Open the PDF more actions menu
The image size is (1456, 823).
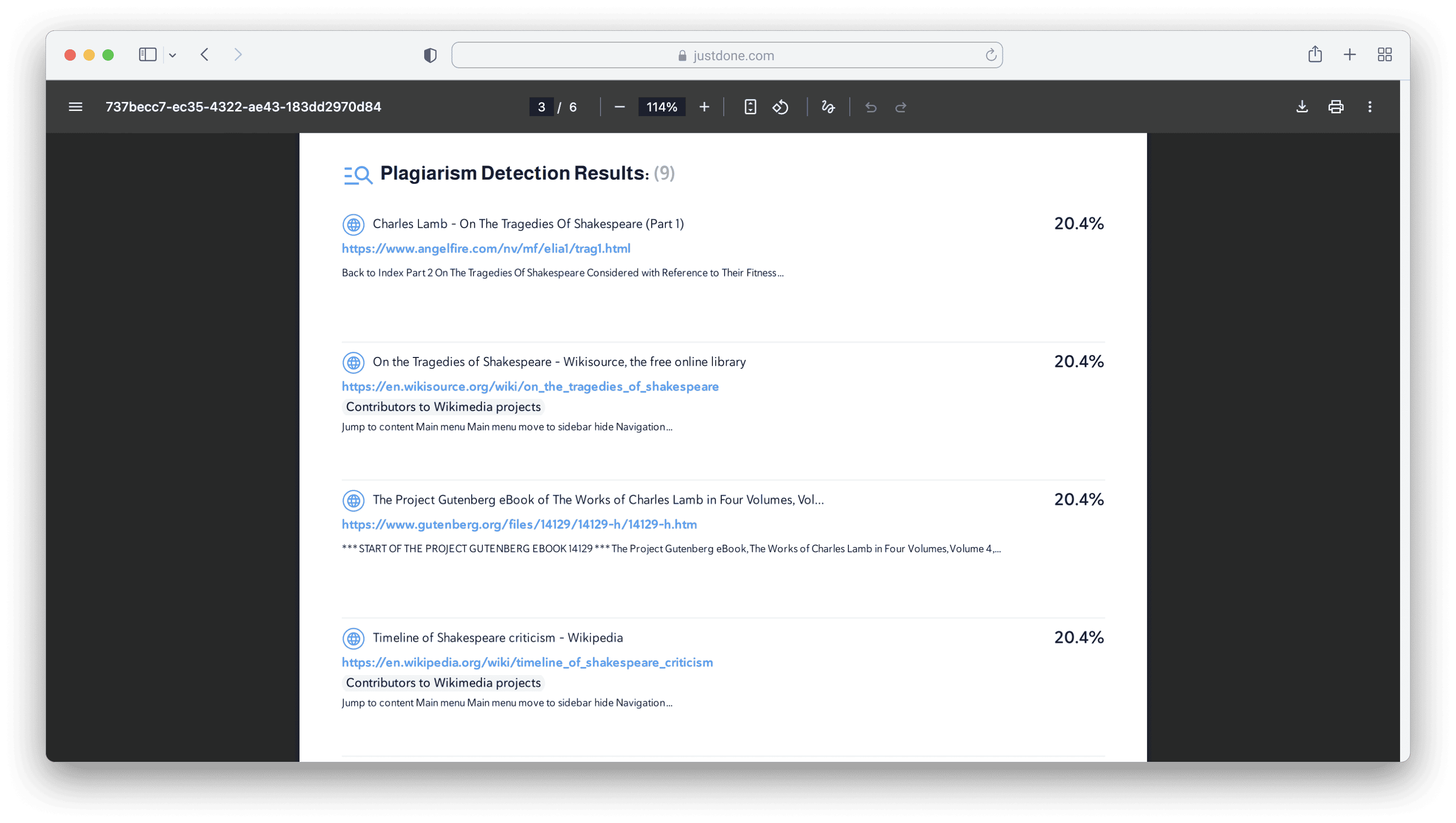click(x=1370, y=107)
